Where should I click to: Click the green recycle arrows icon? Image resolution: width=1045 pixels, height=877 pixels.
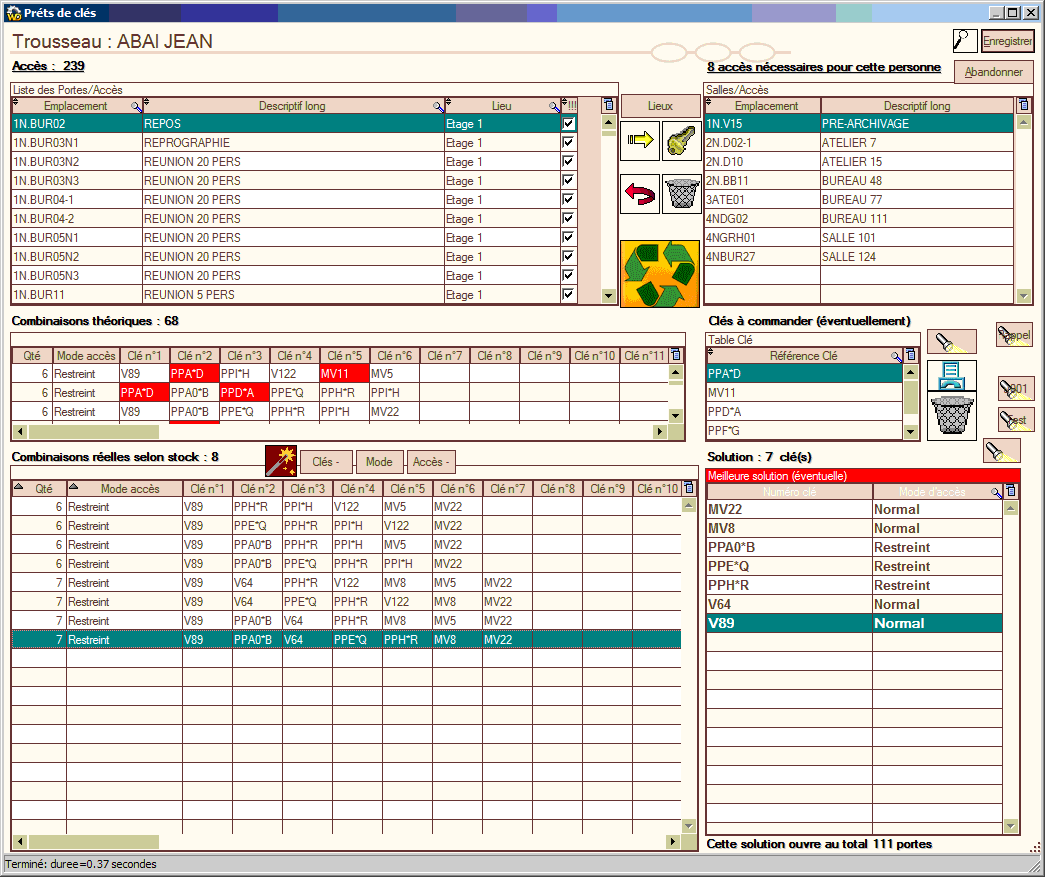(x=660, y=274)
